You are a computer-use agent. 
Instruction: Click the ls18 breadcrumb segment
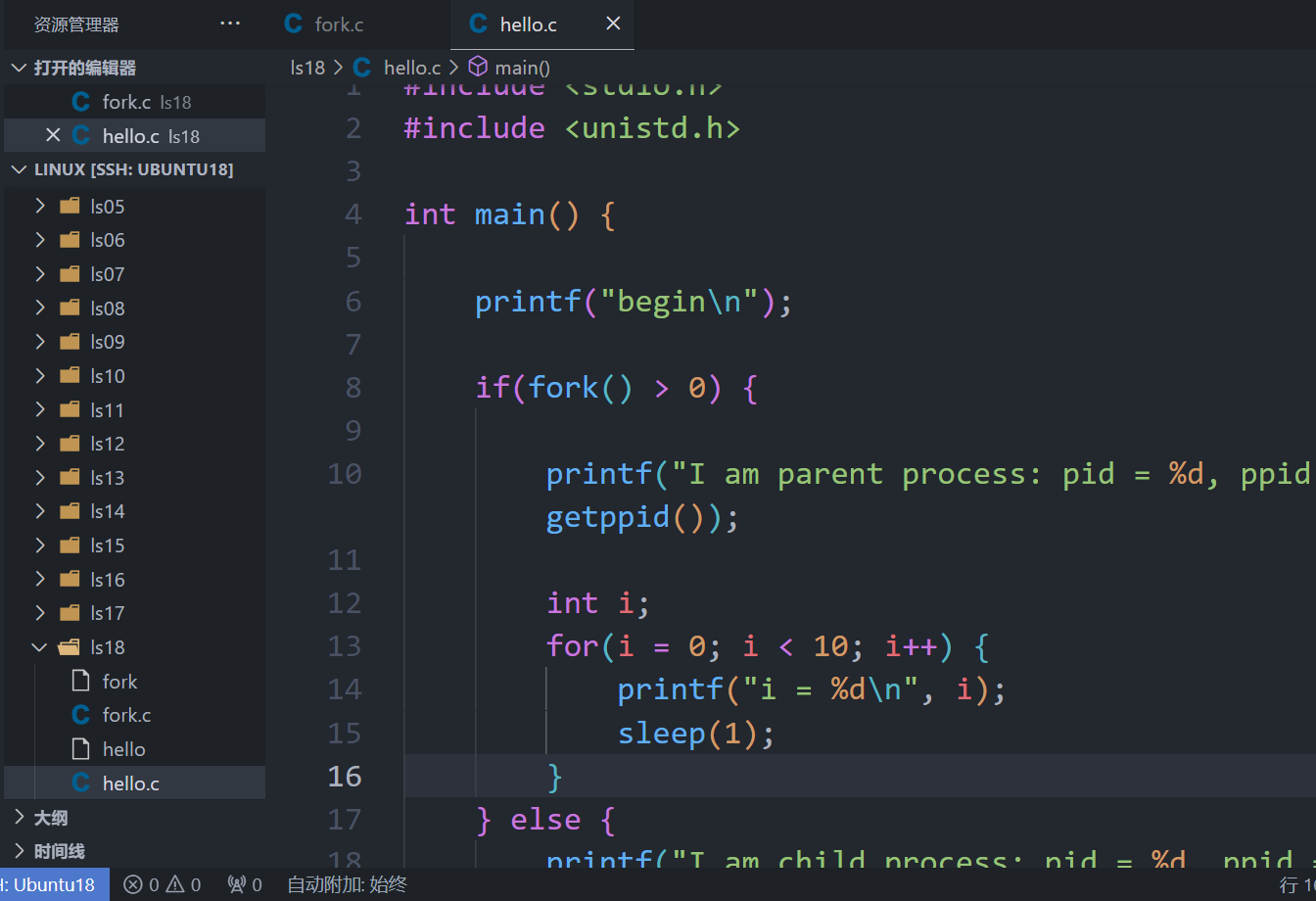point(307,68)
